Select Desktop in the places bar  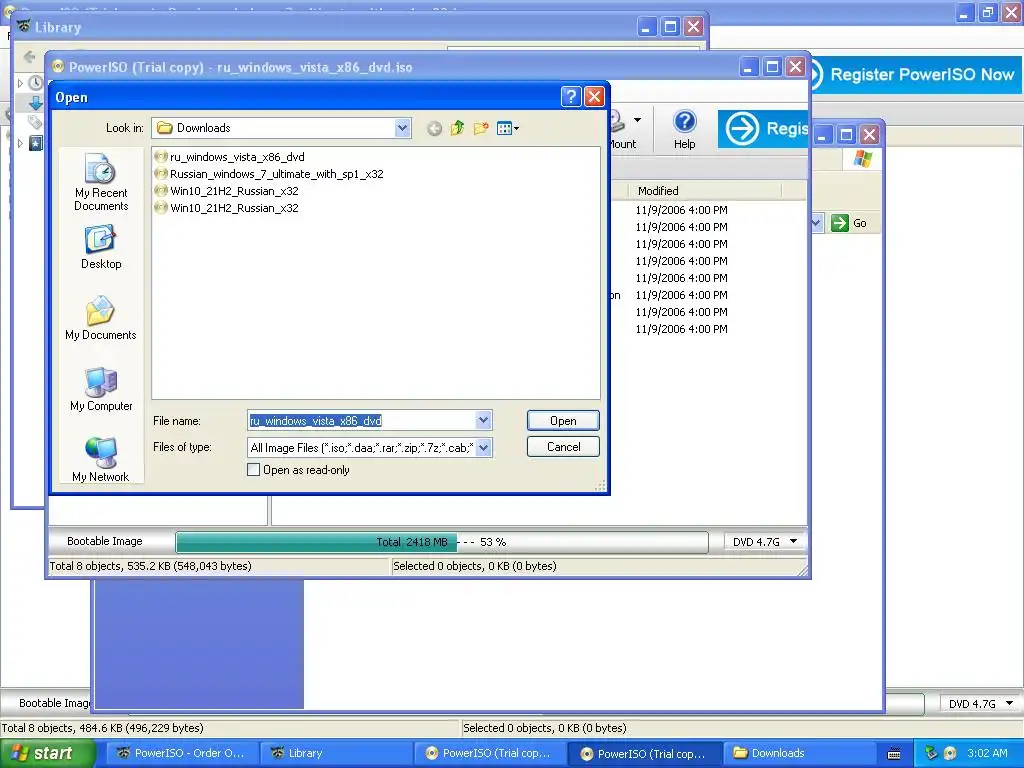101,247
